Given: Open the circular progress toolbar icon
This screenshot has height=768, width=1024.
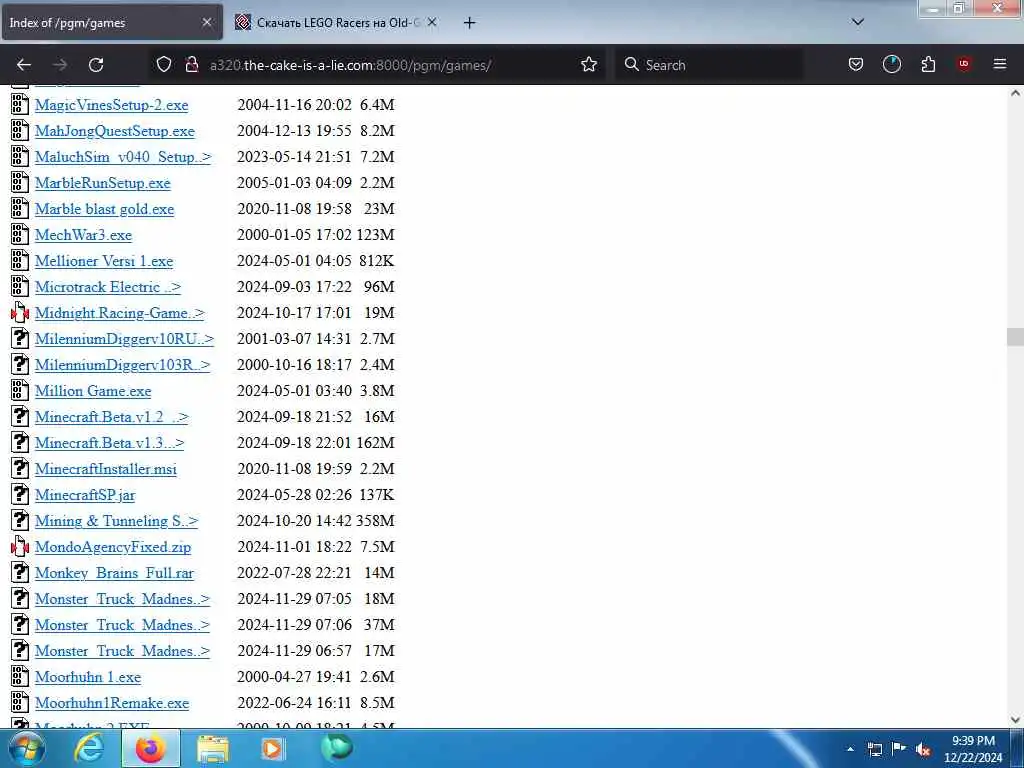Looking at the screenshot, I should click(891, 64).
